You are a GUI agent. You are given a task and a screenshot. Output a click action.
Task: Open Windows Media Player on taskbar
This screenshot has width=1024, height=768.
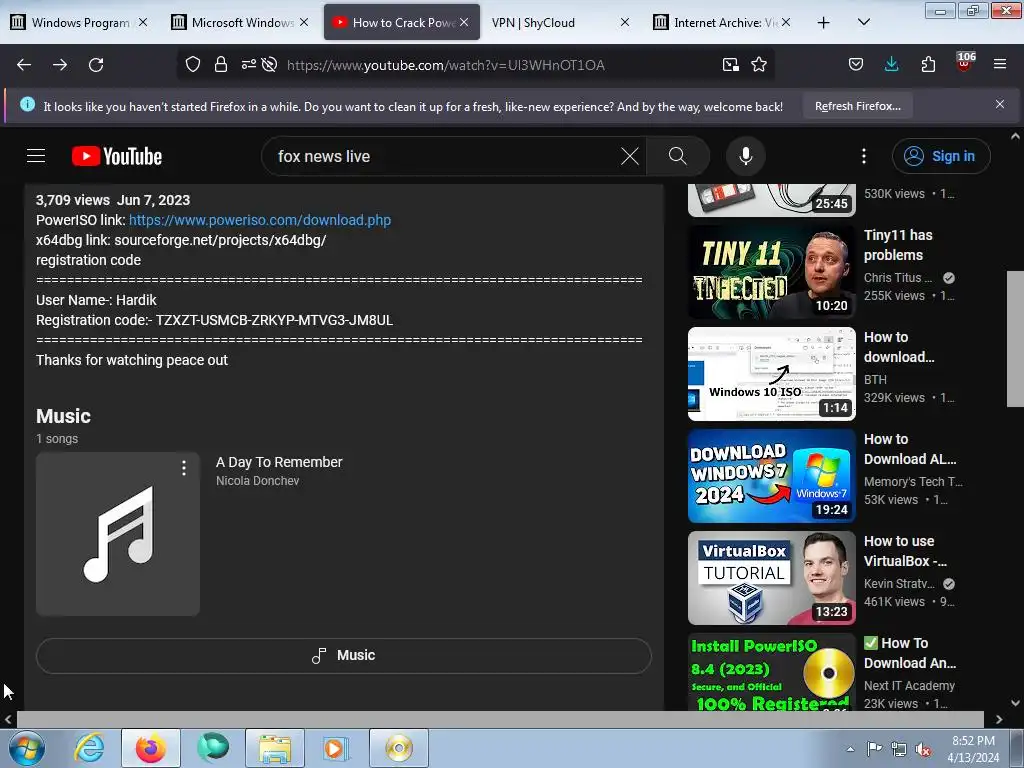(336, 748)
